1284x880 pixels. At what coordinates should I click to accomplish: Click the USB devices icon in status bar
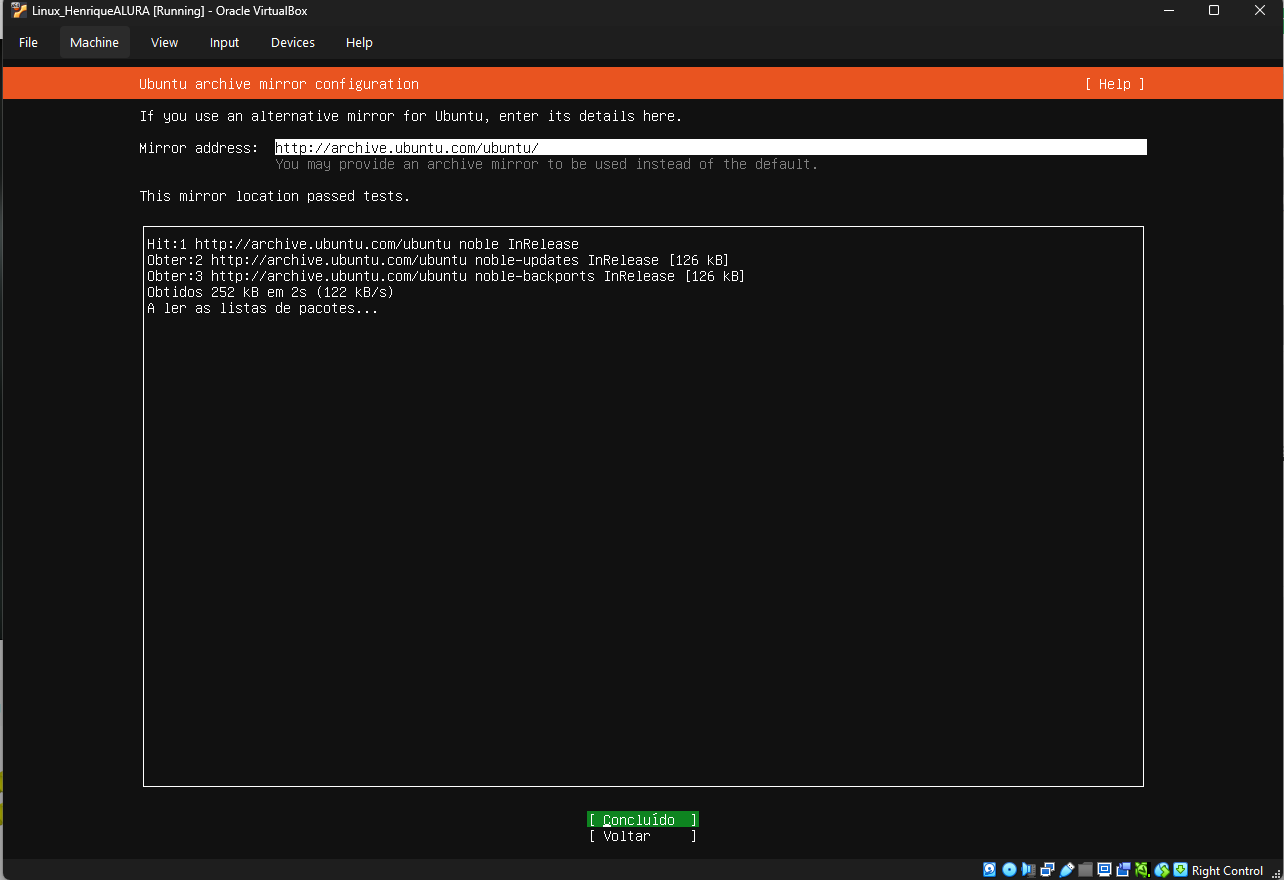click(x=1066, y=870)
